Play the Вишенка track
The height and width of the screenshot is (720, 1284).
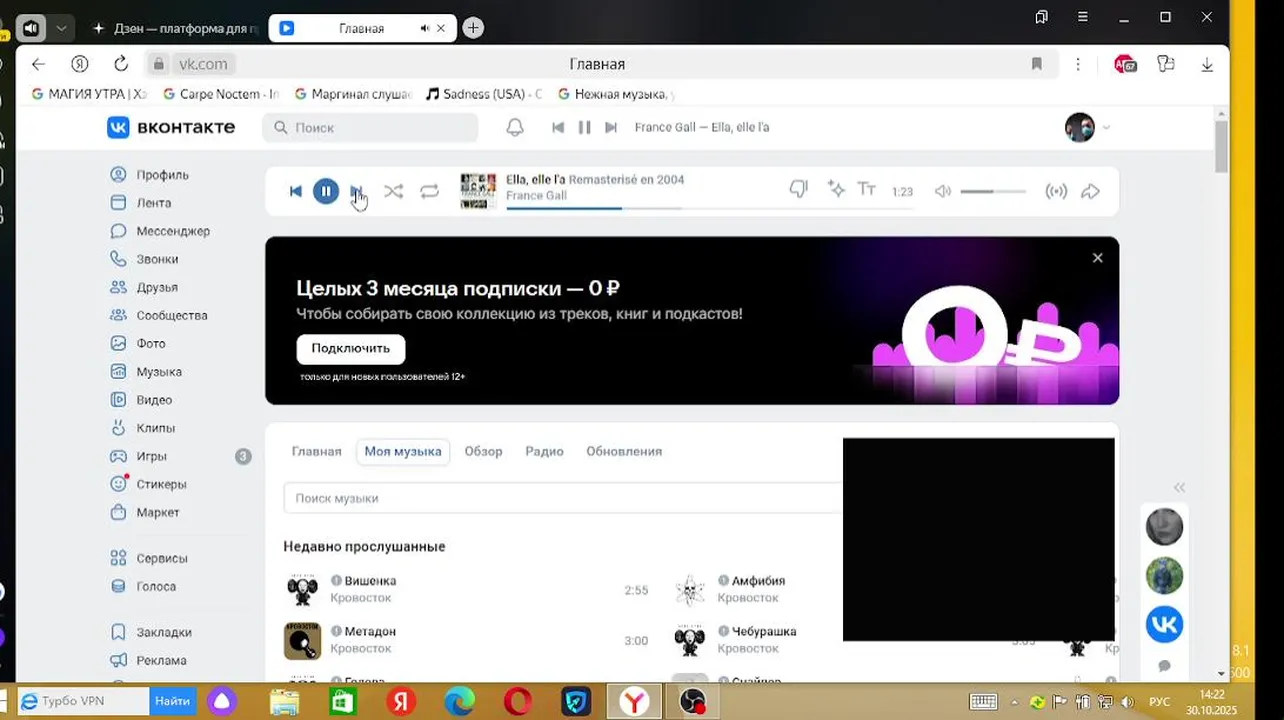[302, 590]
